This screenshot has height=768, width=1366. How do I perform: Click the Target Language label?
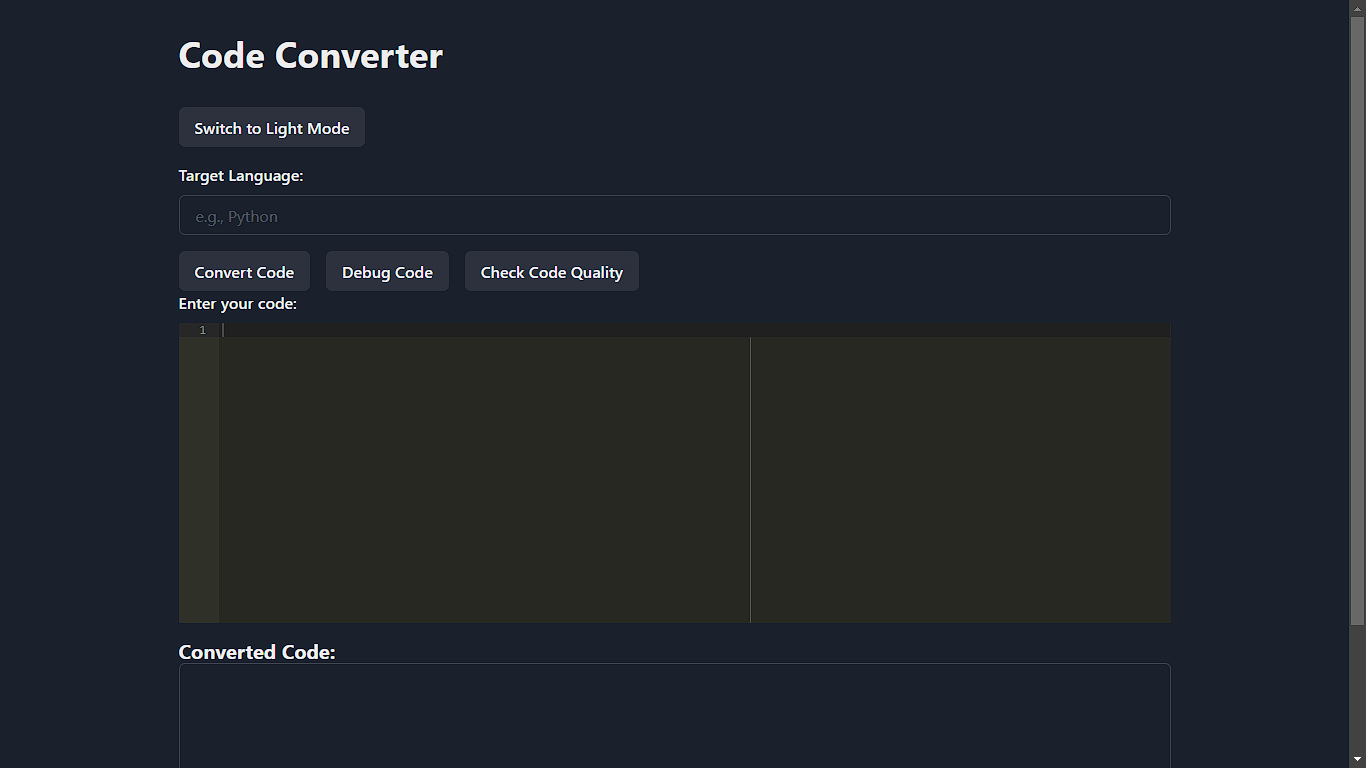coord(240,176)
